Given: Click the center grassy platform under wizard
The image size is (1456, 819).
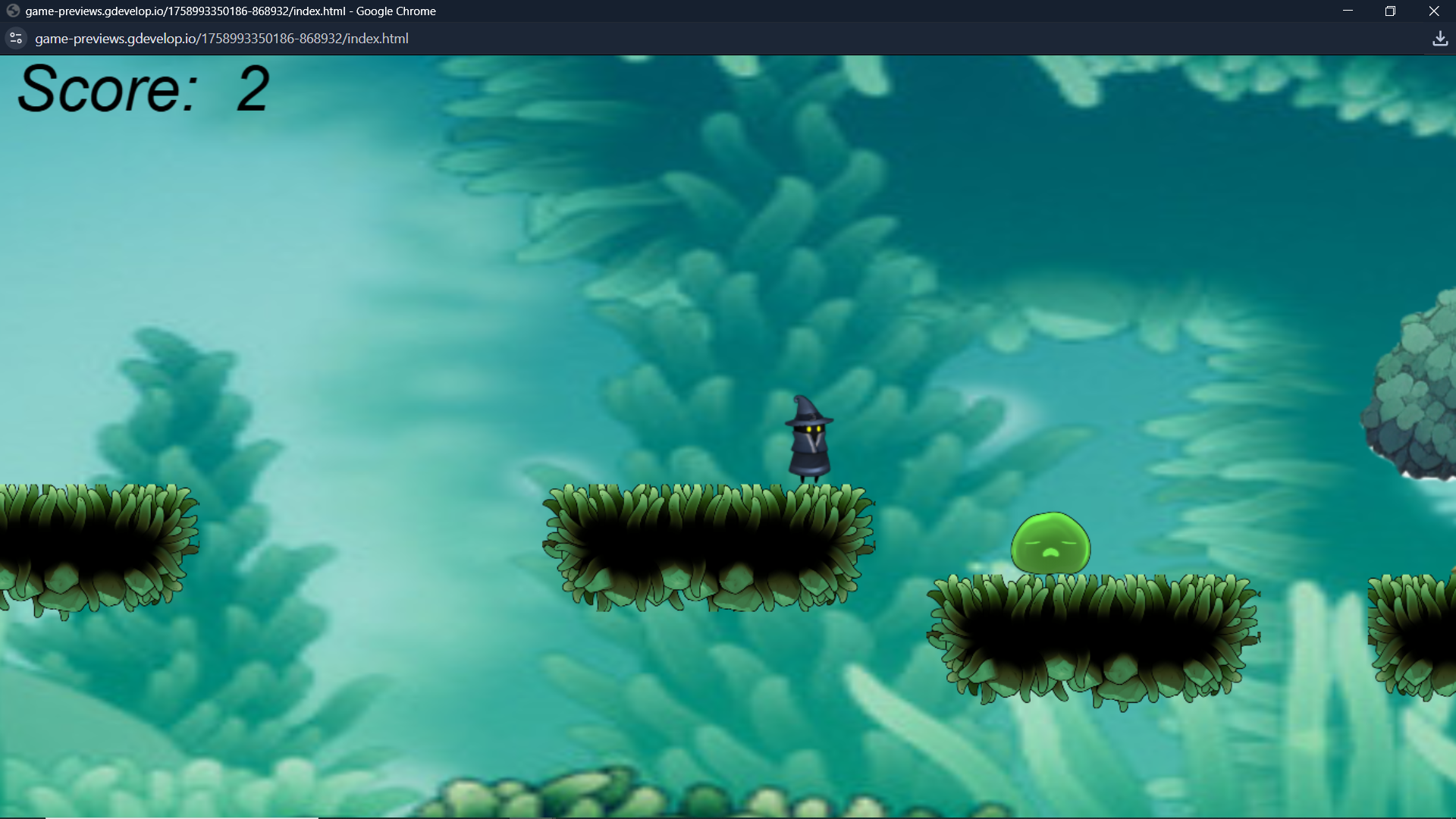Looking at the screenshot, I should 709,546.
